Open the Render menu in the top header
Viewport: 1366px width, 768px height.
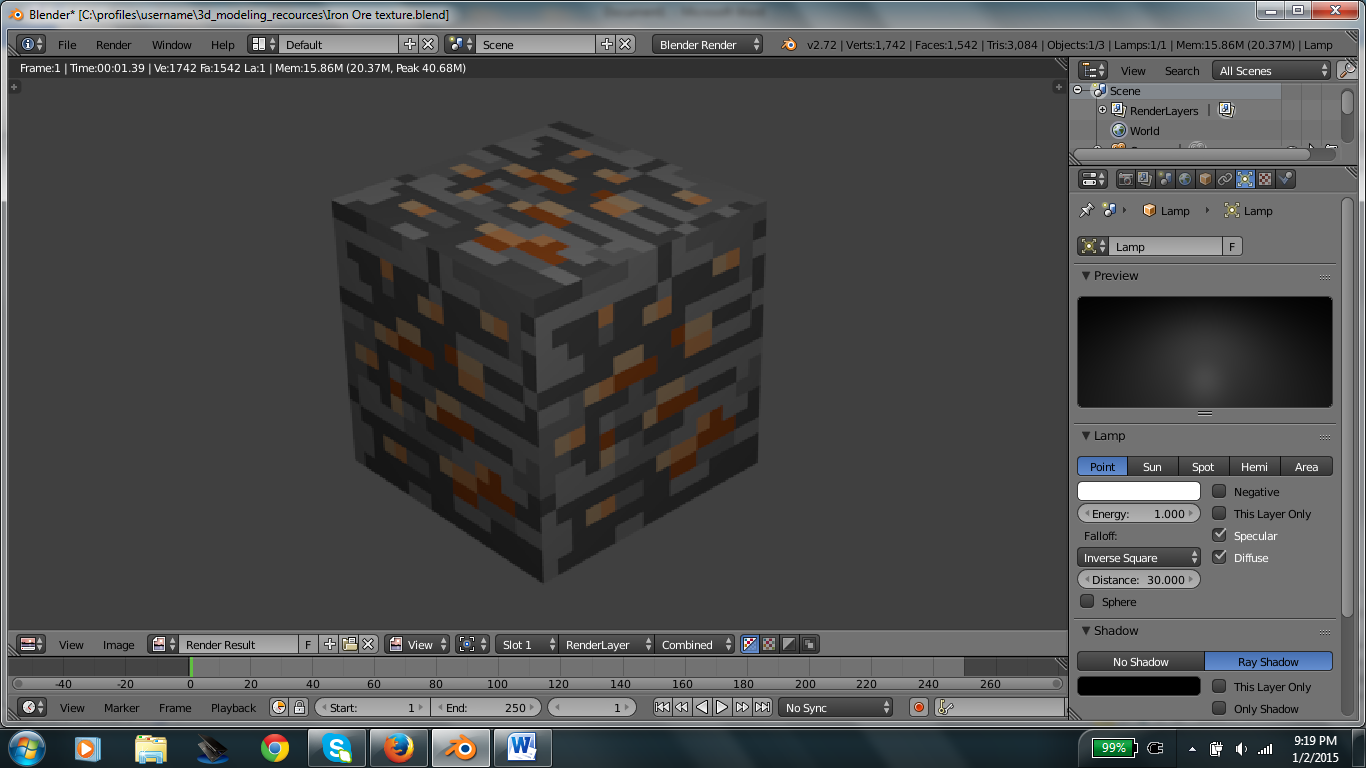113,44
